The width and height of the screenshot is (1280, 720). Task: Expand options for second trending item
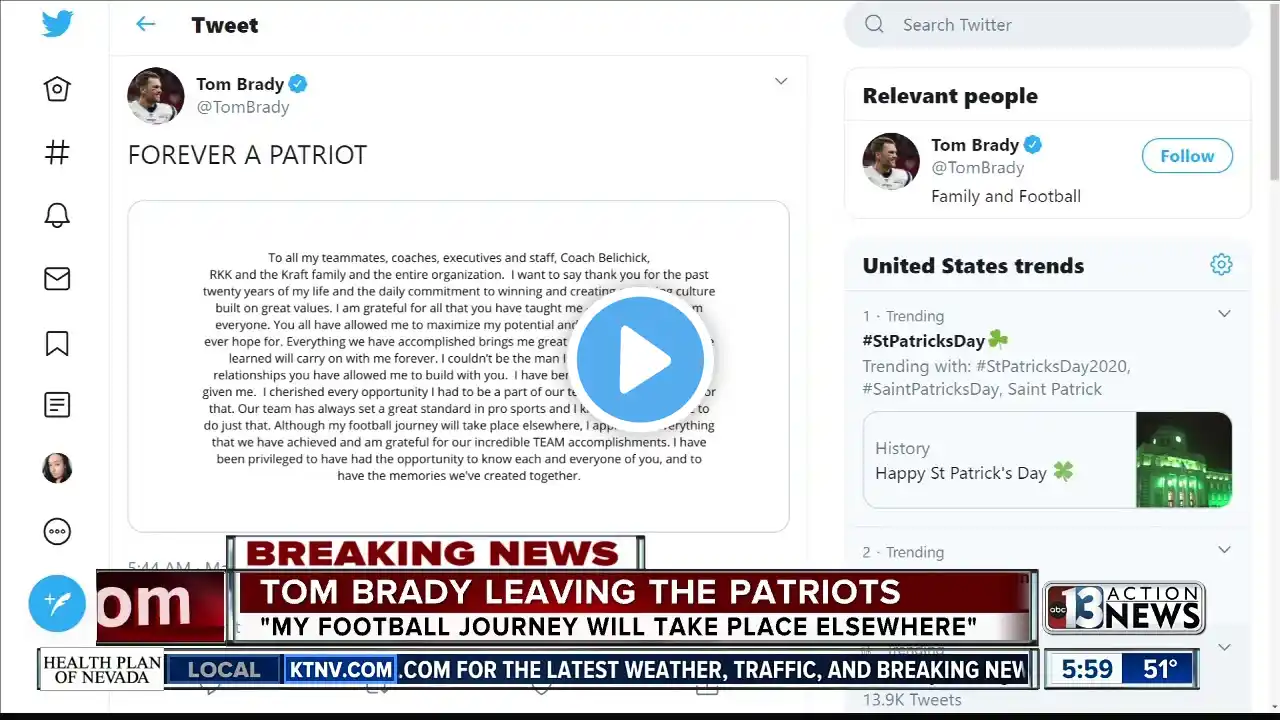[1224, 549]
